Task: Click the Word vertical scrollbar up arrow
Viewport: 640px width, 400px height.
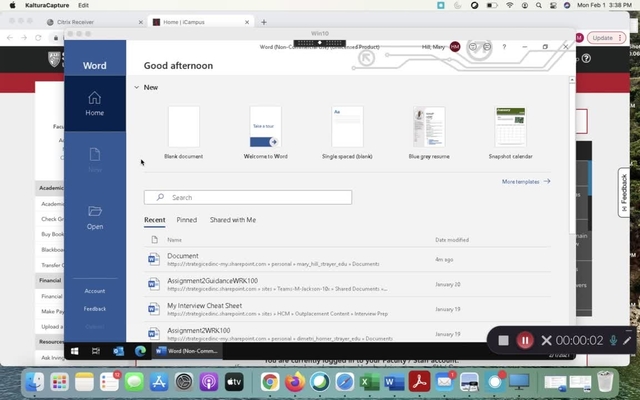Action: 572,80
